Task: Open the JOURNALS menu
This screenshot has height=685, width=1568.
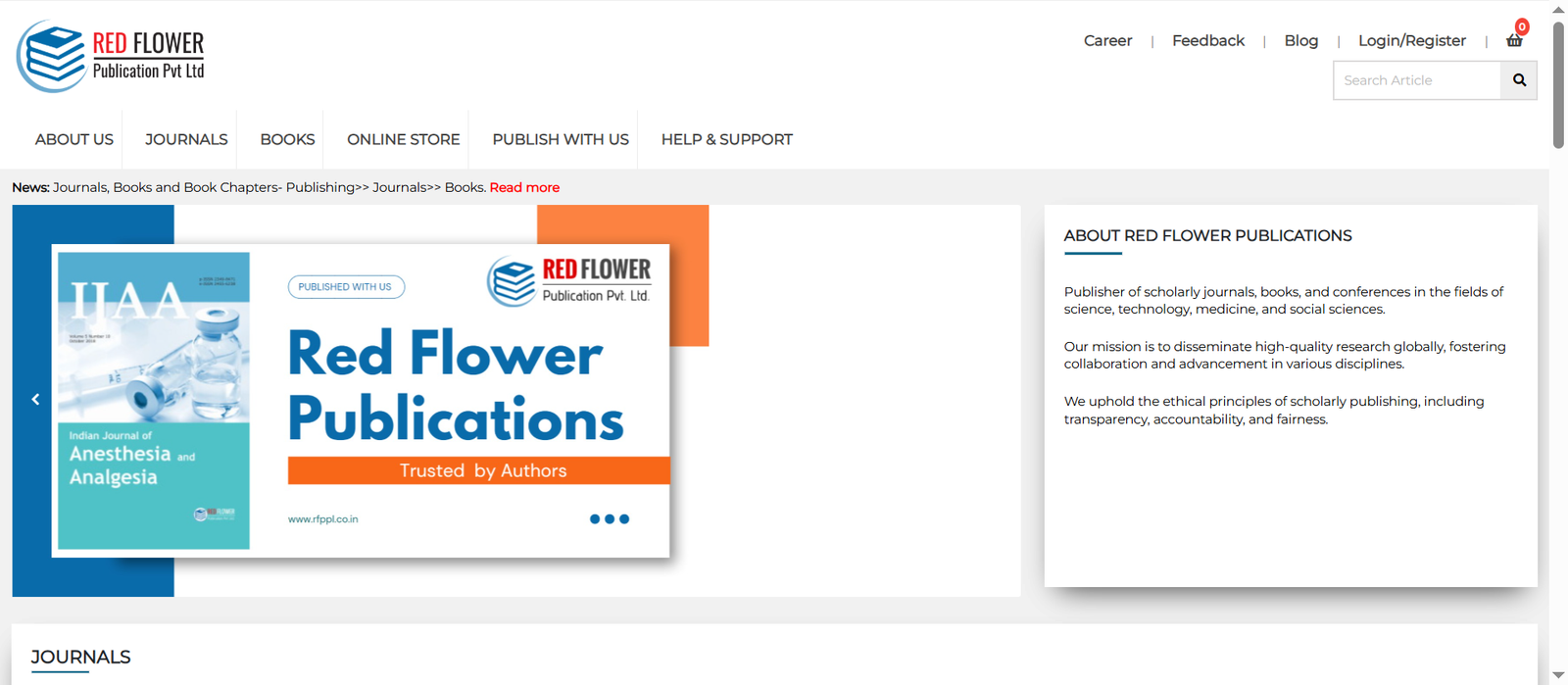Action: tap(186, 139)
